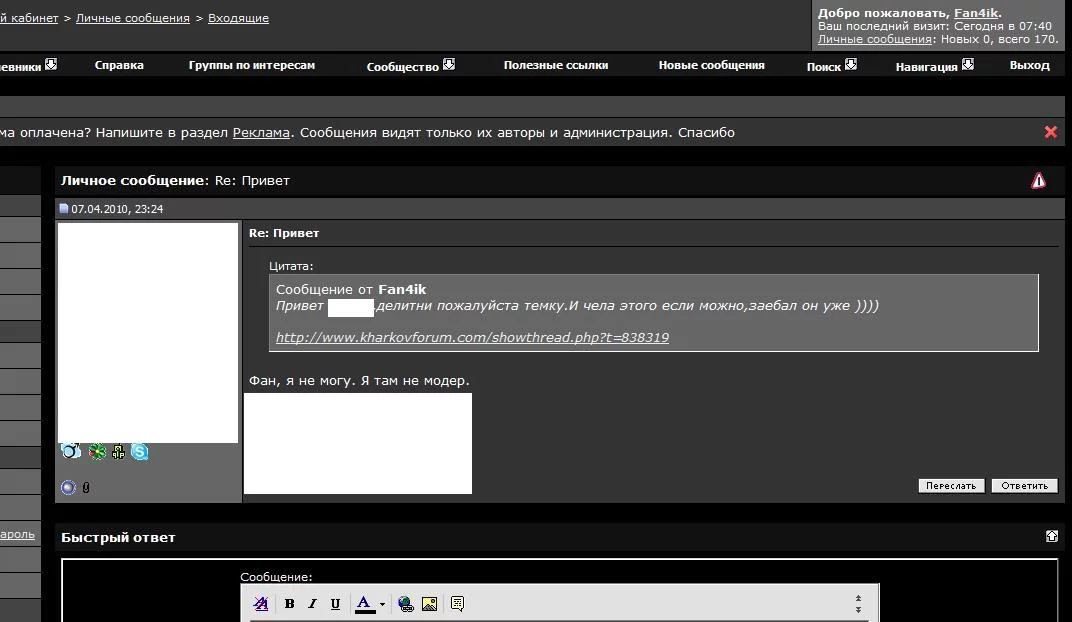Viewport: 1072px width, 622px height.
Task: Click the Insert Link globe icon
Action: tap(406, 604)
